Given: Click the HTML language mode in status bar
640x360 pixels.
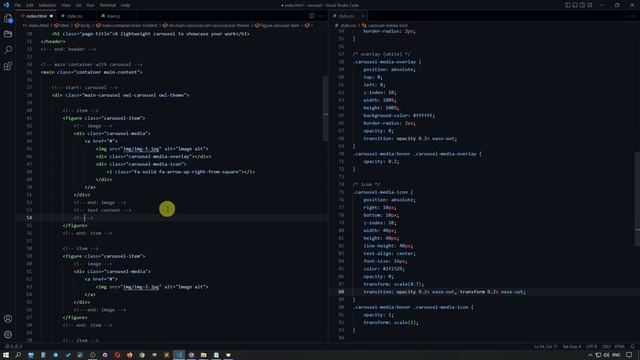Looking at the screenshot, I should [x=619, y=347].
